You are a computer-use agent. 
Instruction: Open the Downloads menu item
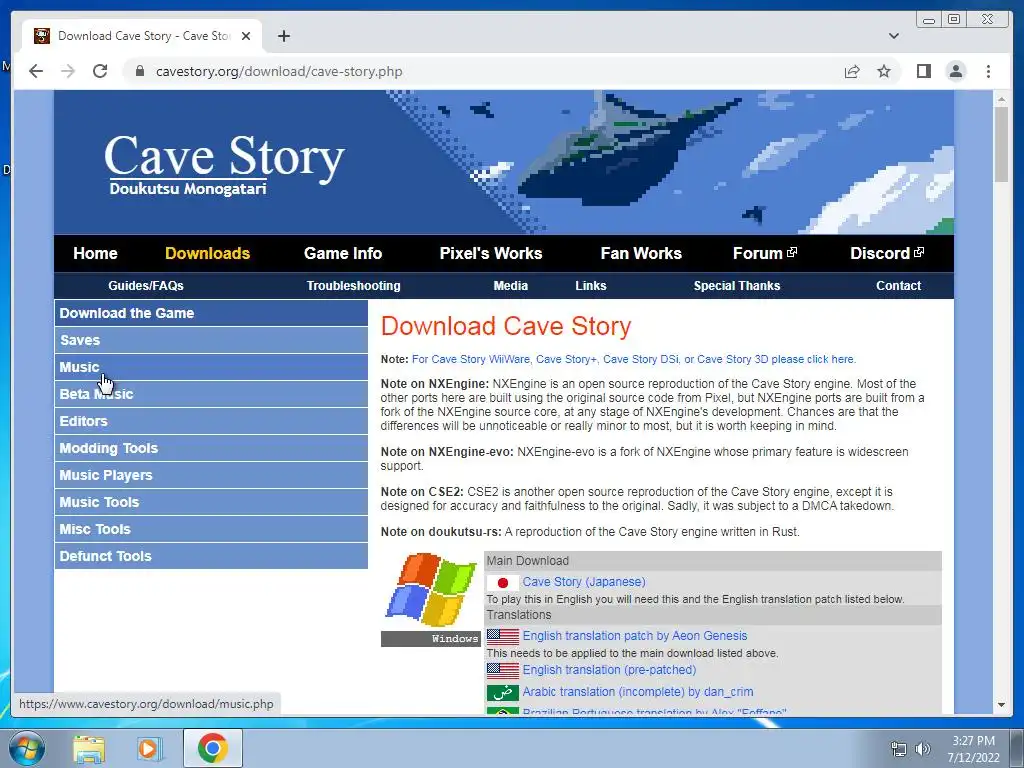click(208, 253)
